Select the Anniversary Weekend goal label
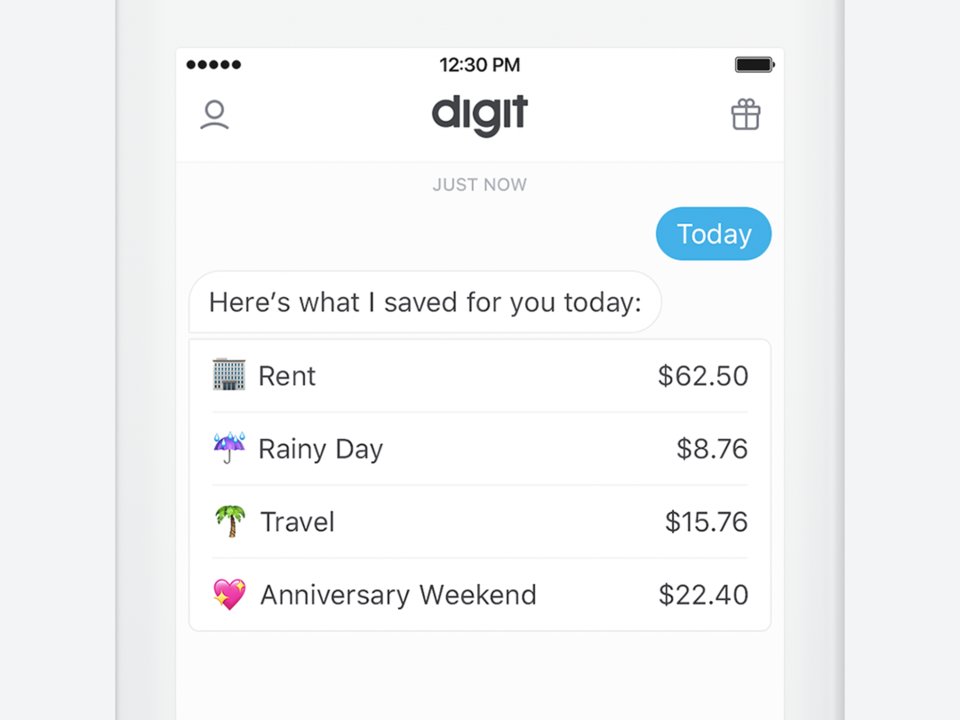The image size is (960, 720). [x=398, y=595]
